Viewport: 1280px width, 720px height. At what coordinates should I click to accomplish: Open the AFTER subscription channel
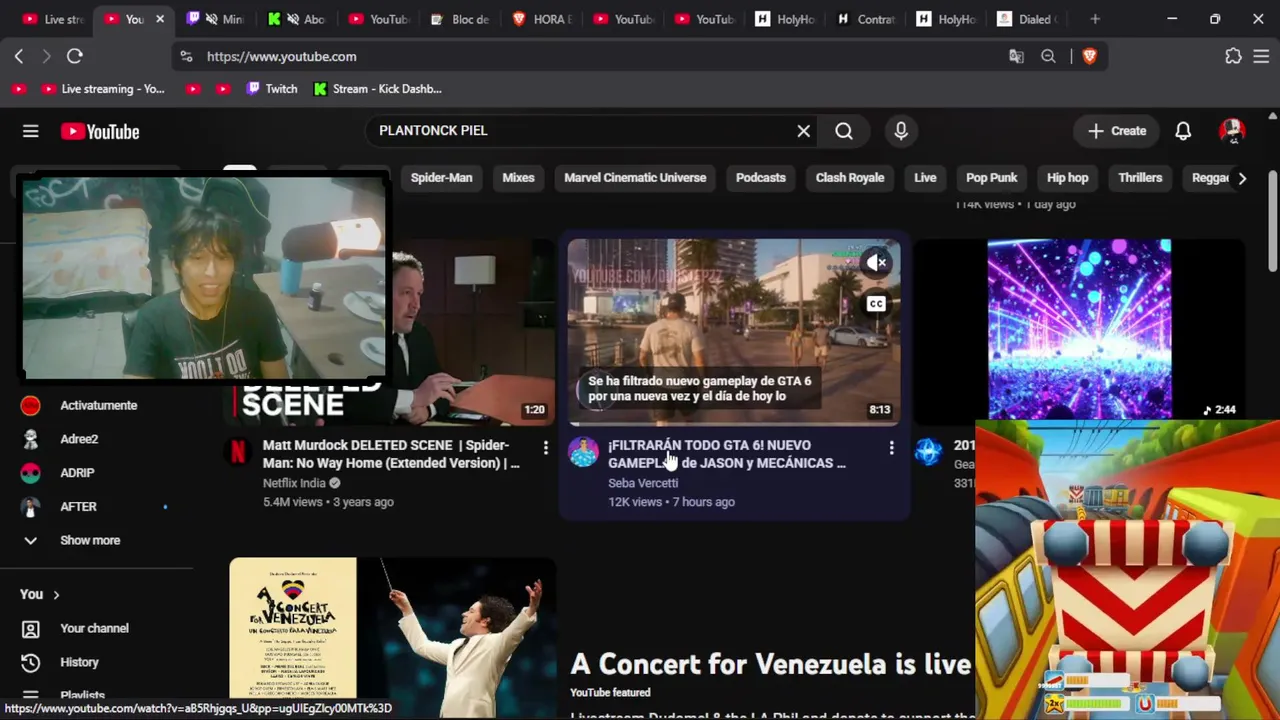pos(78,507)
